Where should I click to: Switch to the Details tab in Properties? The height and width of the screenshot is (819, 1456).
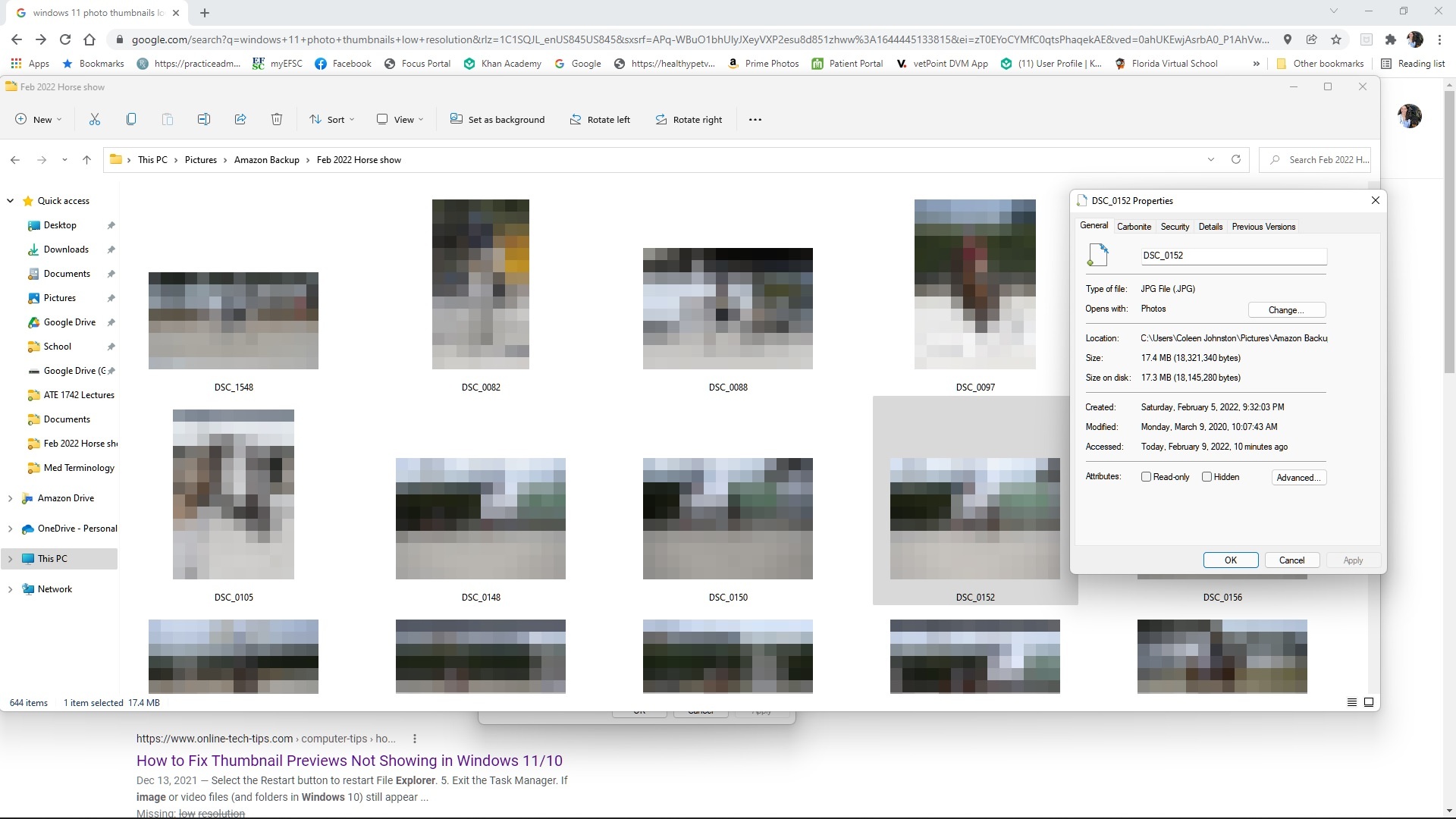click(1210, 227)
